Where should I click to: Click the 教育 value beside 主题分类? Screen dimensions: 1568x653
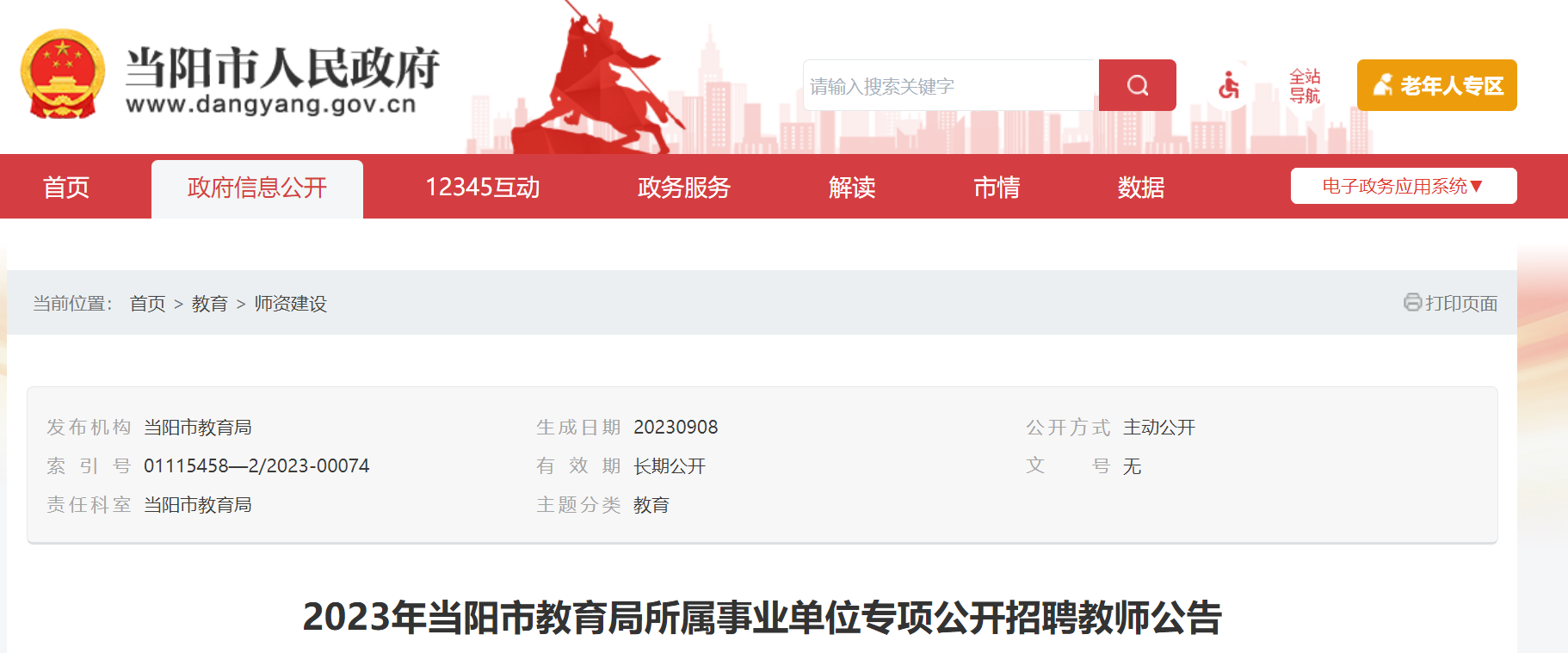[651, 505]
